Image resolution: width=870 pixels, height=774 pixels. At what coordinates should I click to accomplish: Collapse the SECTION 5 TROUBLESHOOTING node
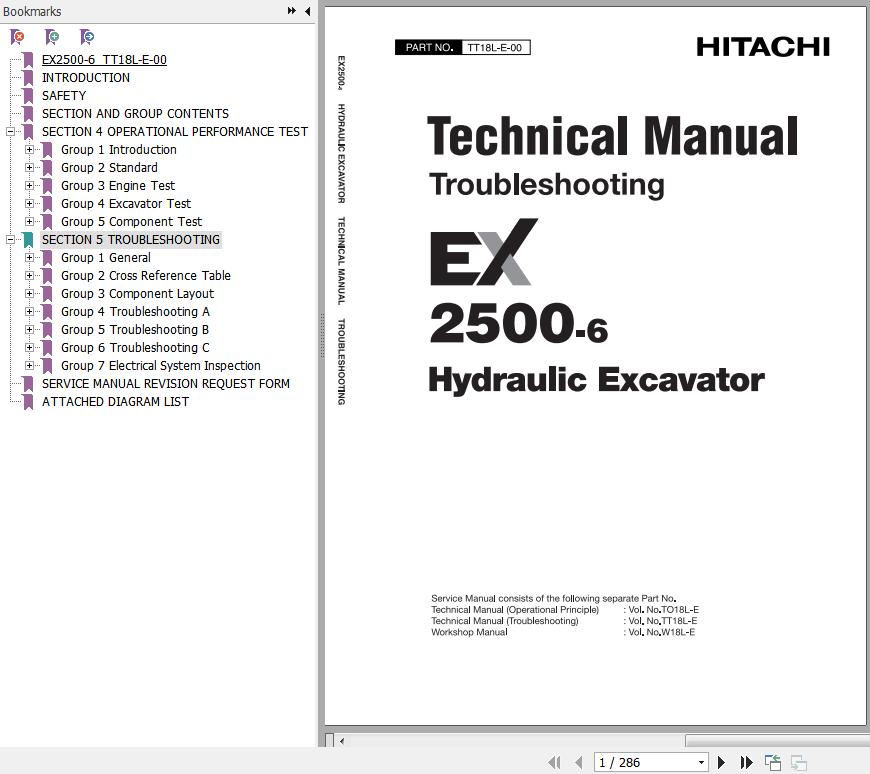point(10,240)
